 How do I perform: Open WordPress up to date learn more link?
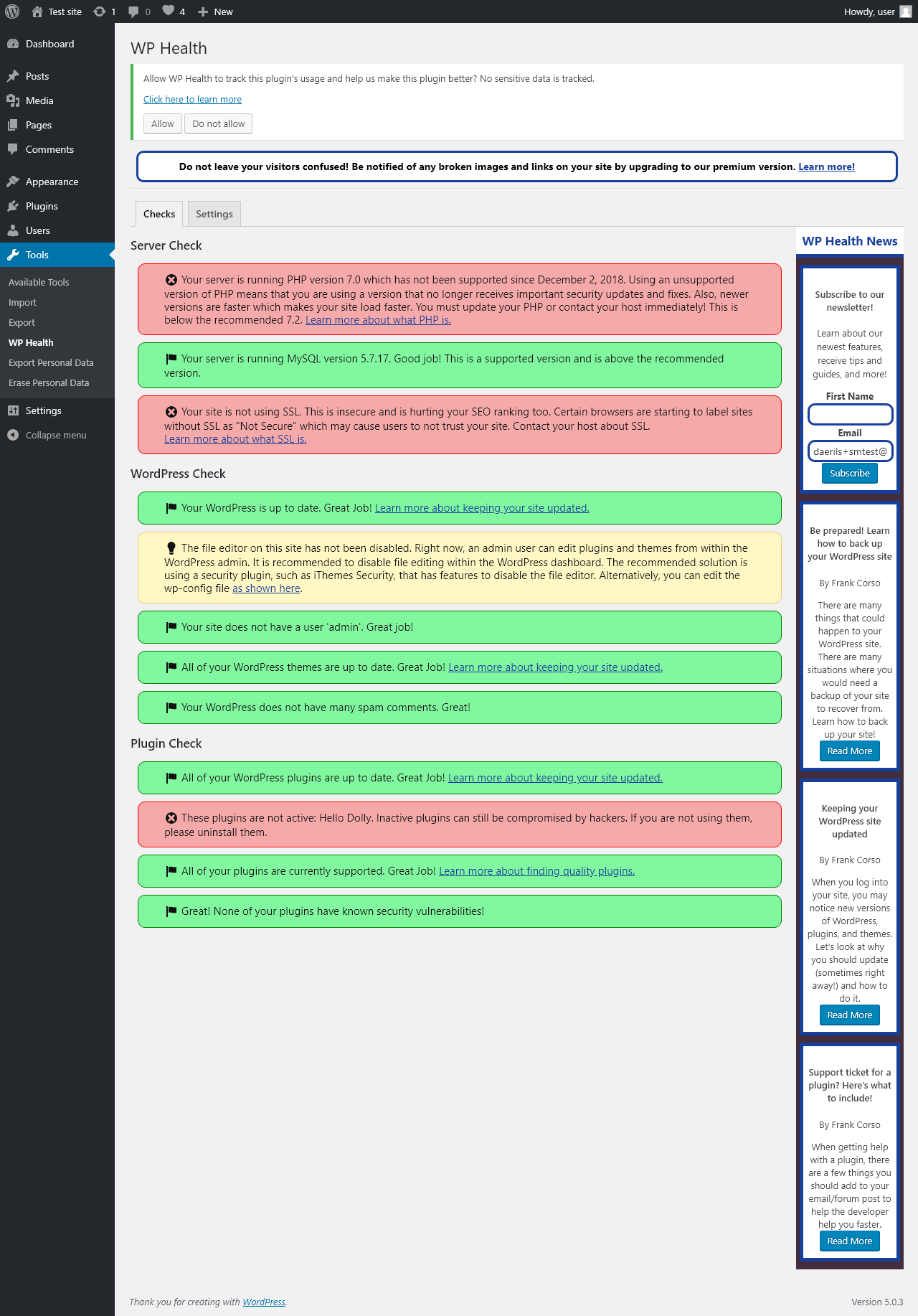point(482,508)
